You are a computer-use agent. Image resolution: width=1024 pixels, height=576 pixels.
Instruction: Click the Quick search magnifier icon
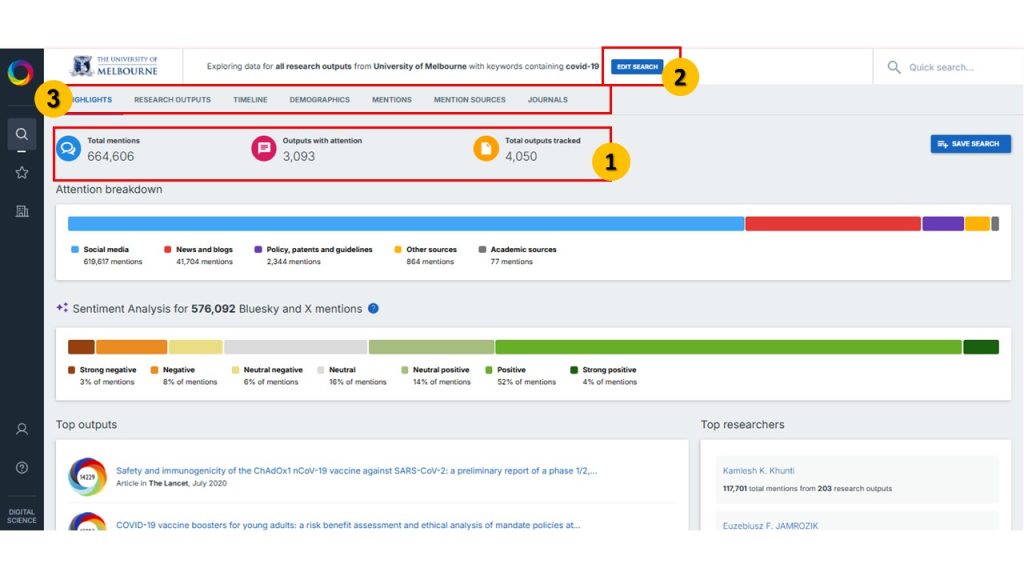pos(893,67)
